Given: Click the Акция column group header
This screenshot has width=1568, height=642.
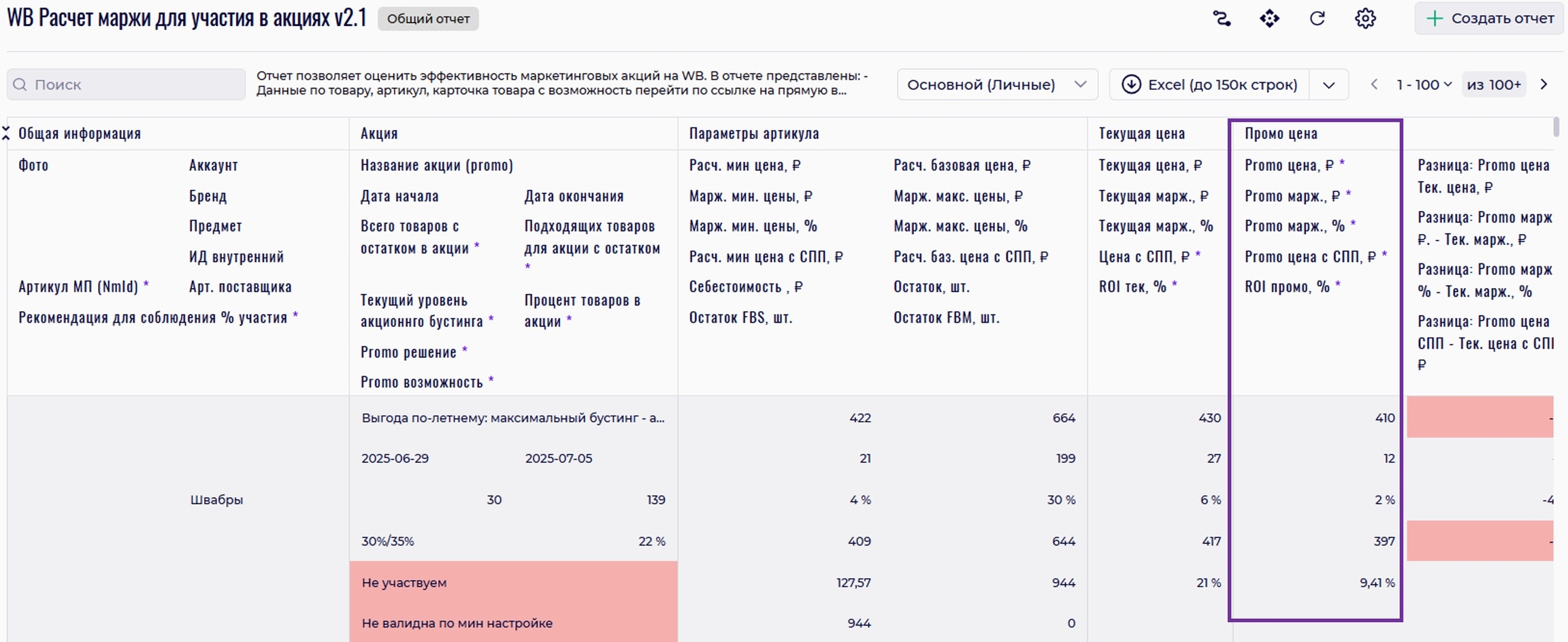Looking at the screenshot, I should pyautogui.click(x=379, y=133).
